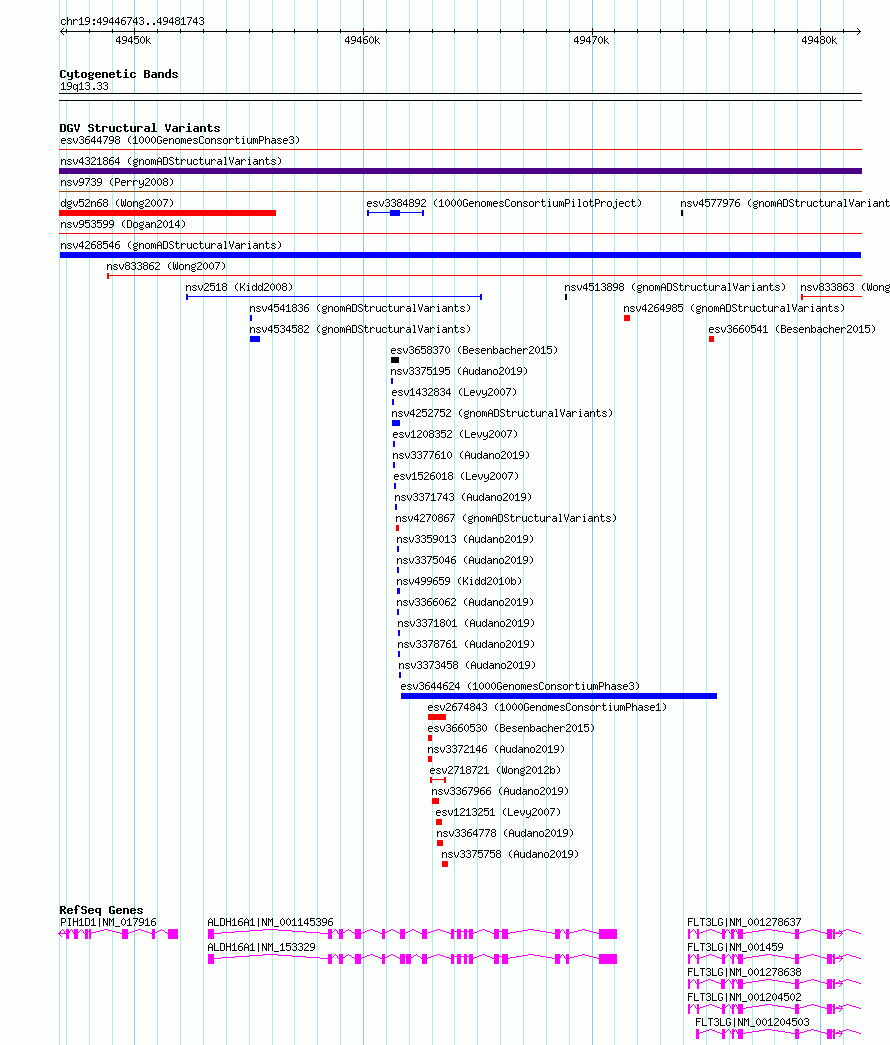Click the red esv2674843 variant block
890x1045 pixels.
click(x=437, y=717)
